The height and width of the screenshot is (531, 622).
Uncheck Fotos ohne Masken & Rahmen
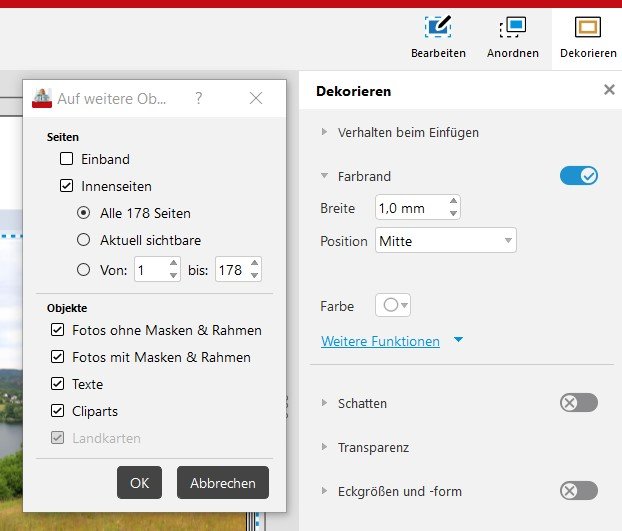click(x=58, y=330)
